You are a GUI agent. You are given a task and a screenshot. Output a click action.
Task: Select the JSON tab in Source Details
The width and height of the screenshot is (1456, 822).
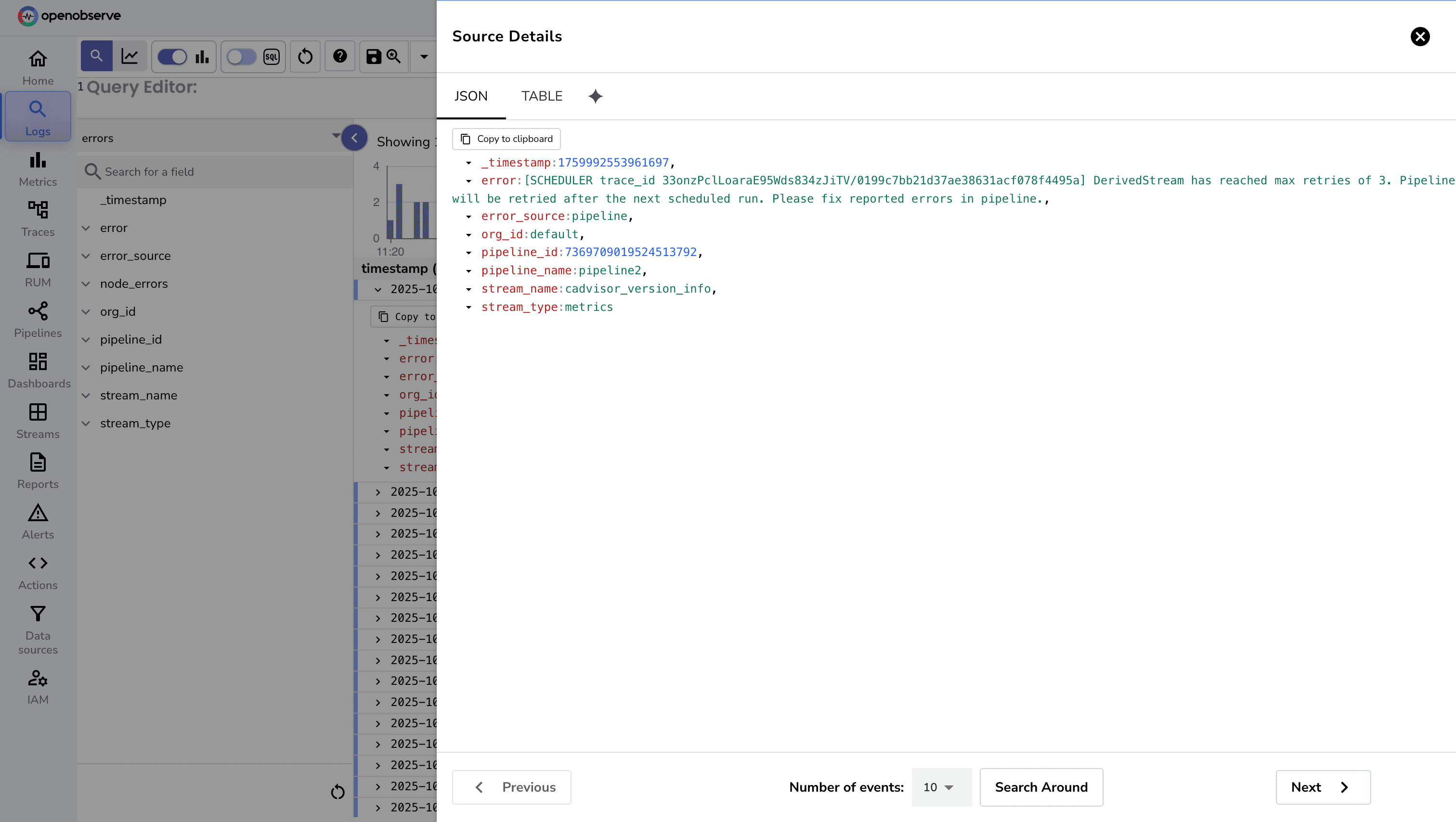pos(471,96)
